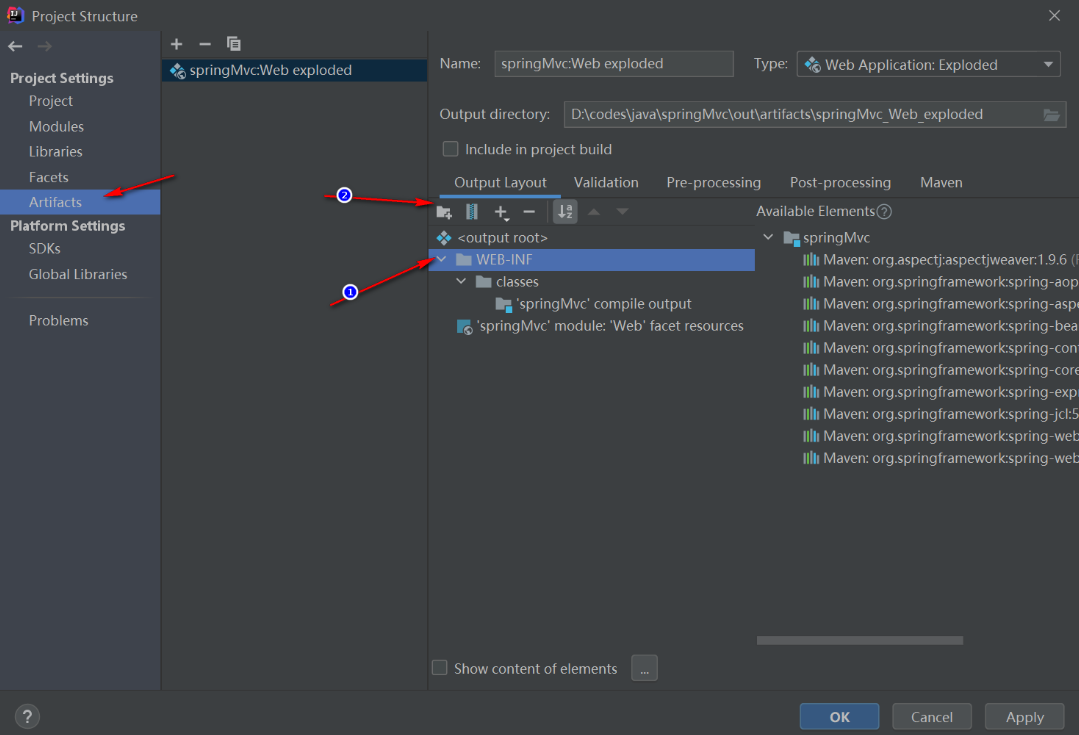Screen dimensions: 1079x735
Task: Remove selected artifact with minus icon
Action: point(205,44)
